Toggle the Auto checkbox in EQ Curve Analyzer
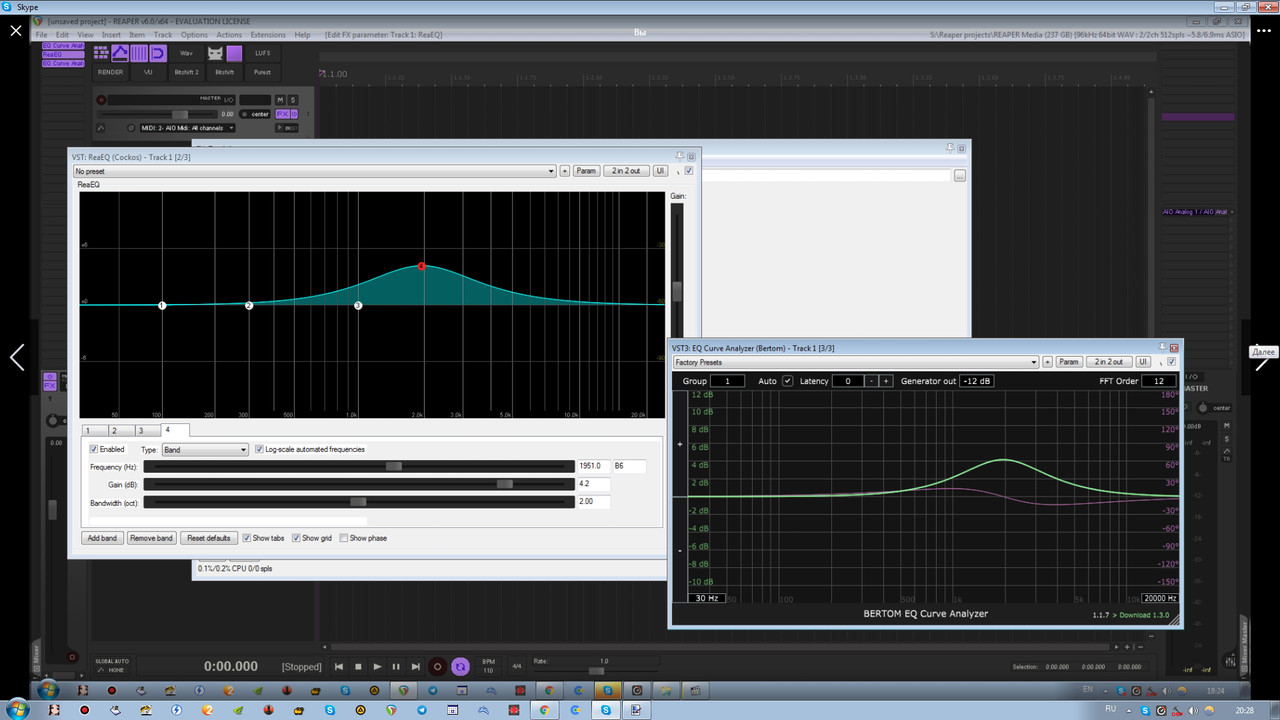The width and height of the screenshot is (1280, 720). click(x=788, y=381)
